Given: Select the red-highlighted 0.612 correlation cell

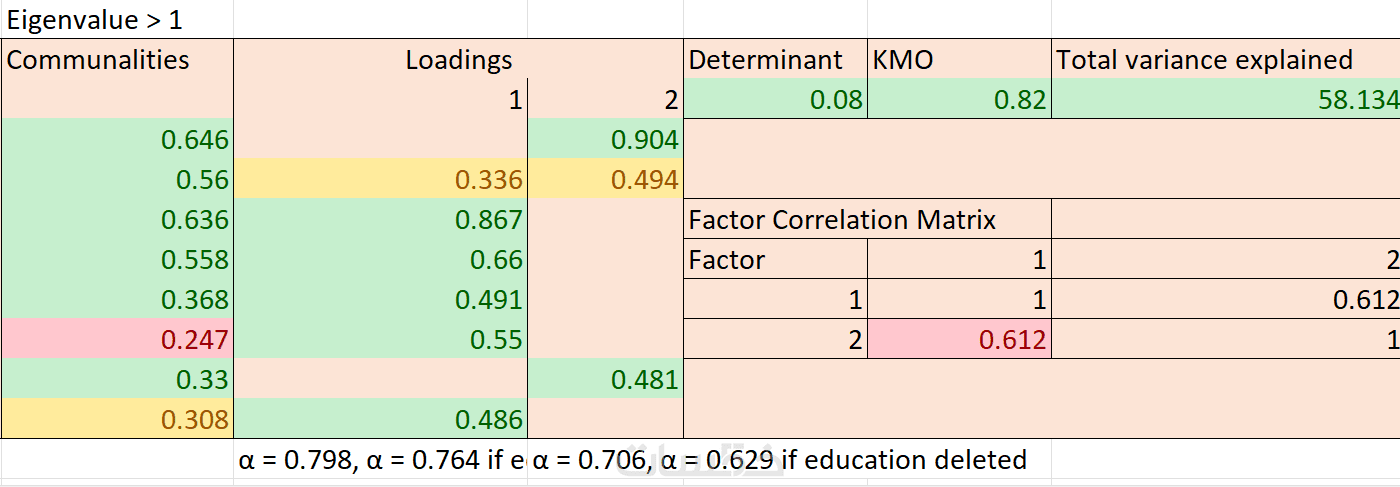Looking at the screenshot, I should click(x=959, y=339).
